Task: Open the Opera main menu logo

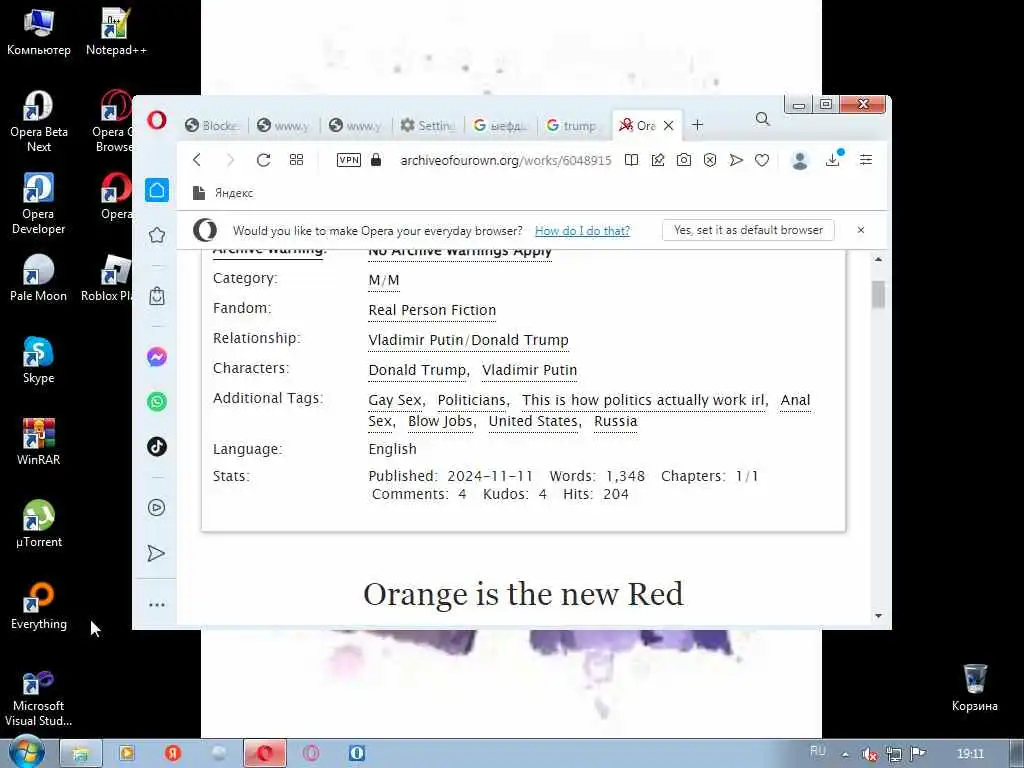Action: click(156, 121)
